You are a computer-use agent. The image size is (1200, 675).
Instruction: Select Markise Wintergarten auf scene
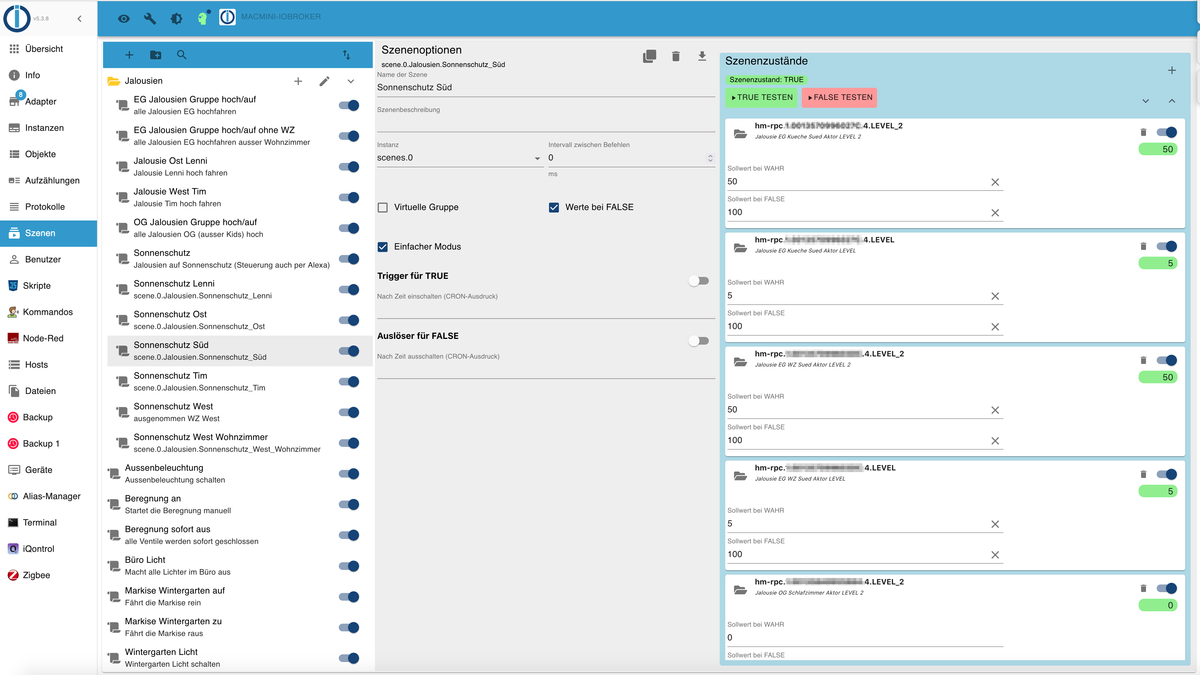(x=239, y=597)
